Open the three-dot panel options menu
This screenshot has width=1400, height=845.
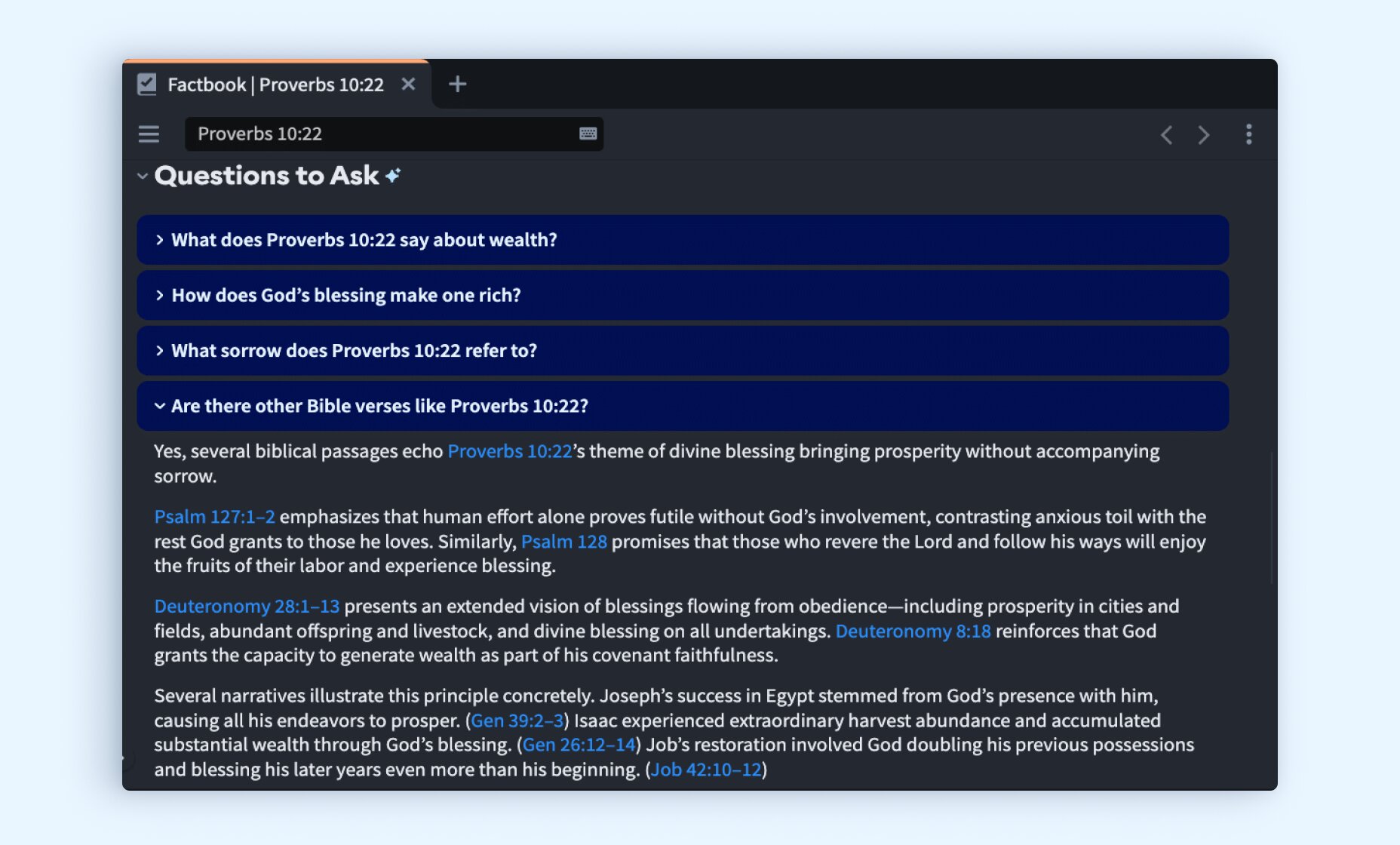(x=1249, y=134)
